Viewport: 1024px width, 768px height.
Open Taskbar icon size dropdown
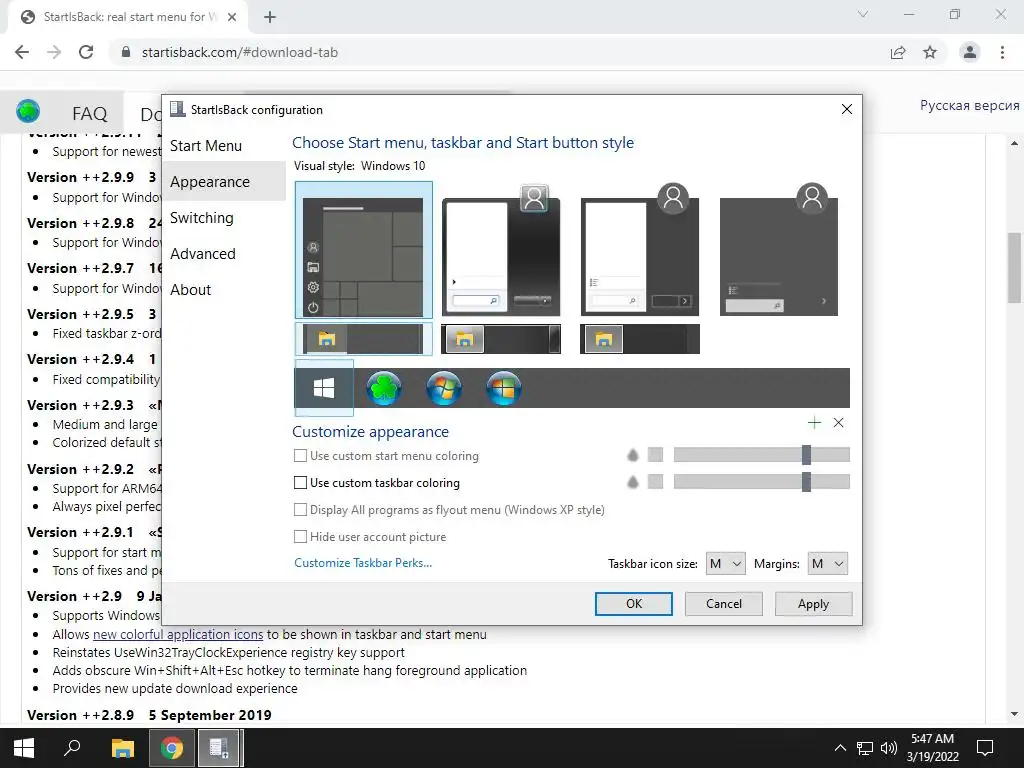(726, 564)
